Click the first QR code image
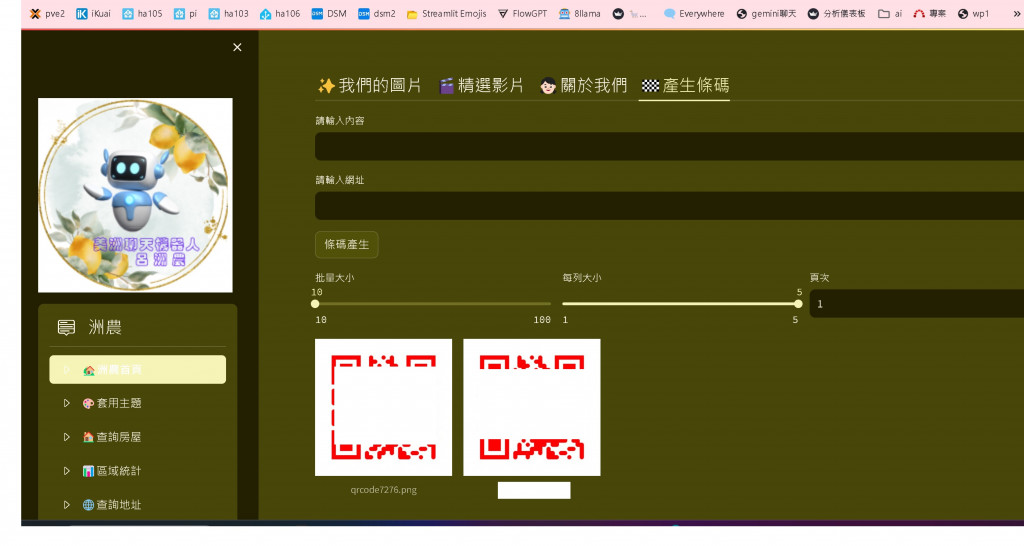This screenshot has width=1024, height=546. (383, 407)
